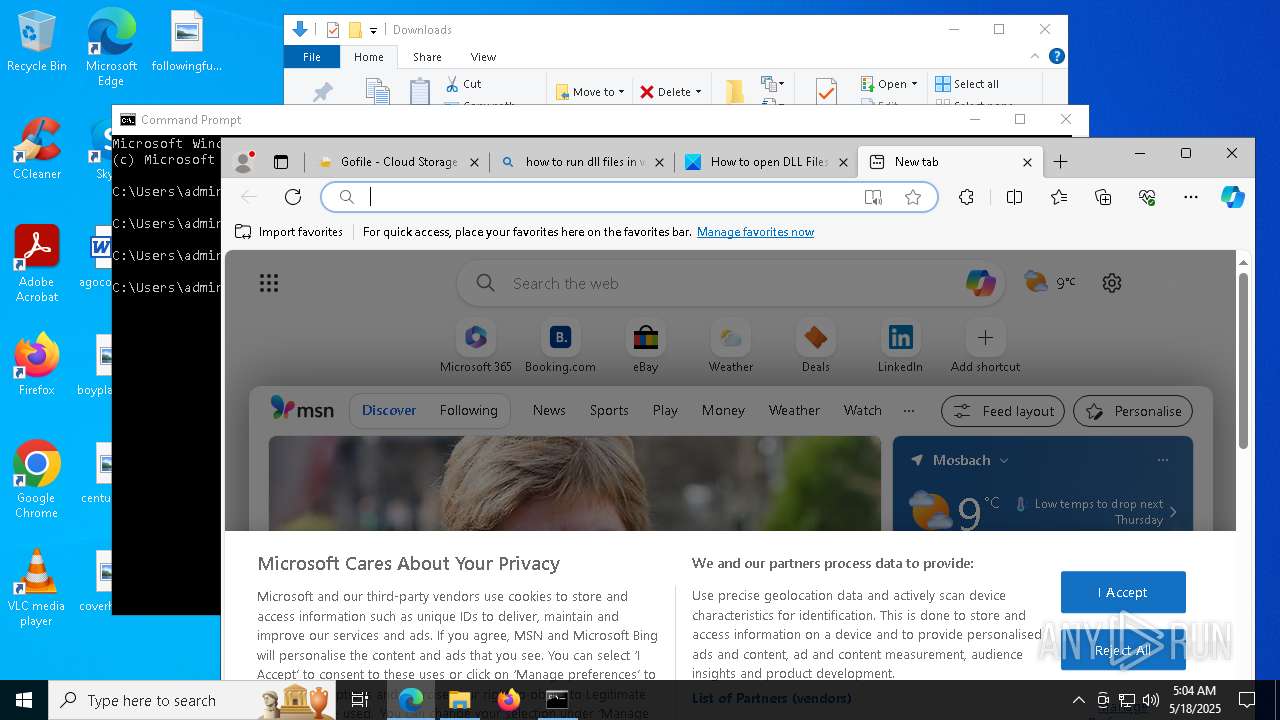Add this page to favorites star
The height and width of the screenshot is (720, 1280).
coord(913,197)
